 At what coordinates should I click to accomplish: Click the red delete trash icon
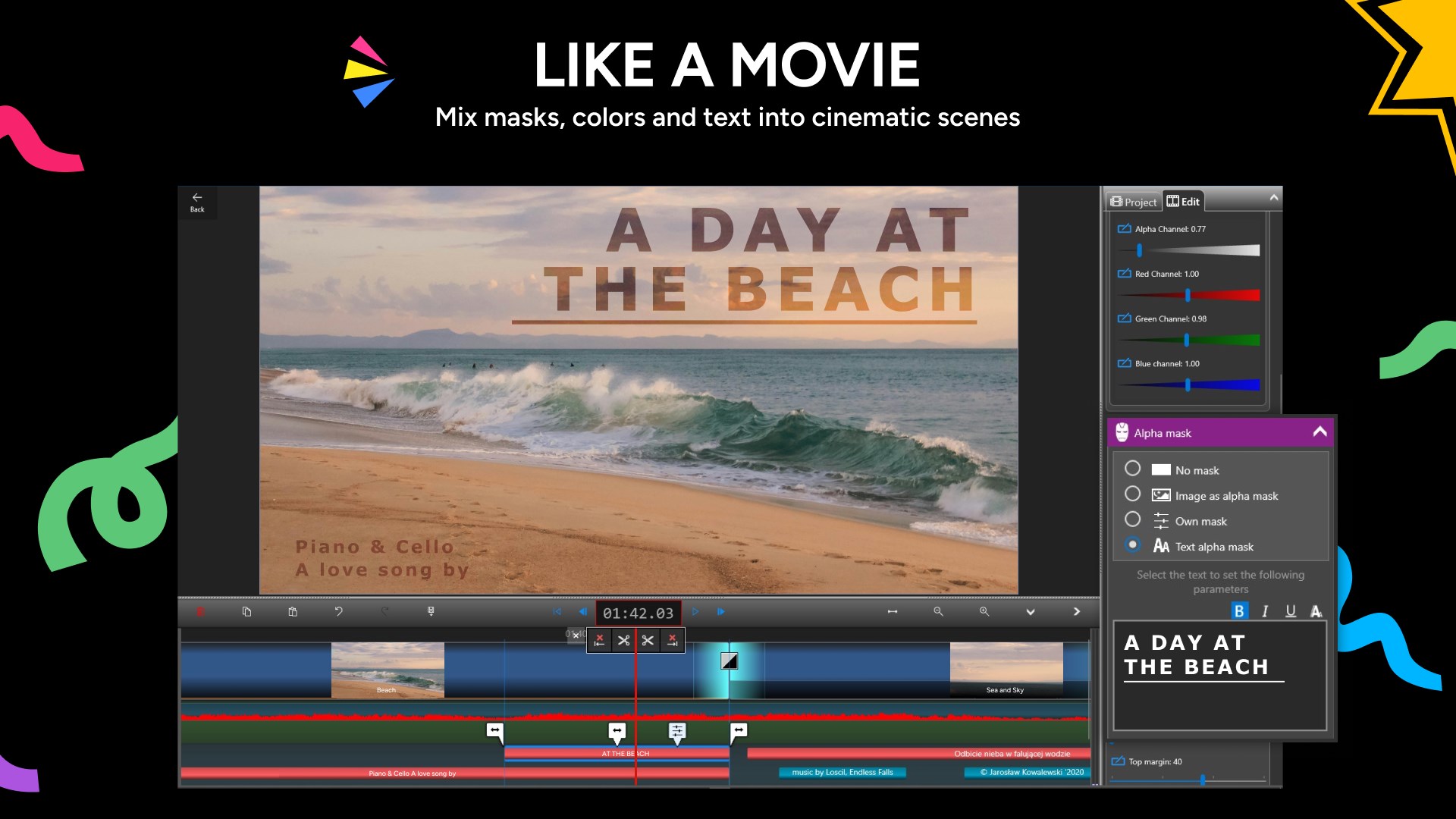pyautogui.click(x=200, y=612)
